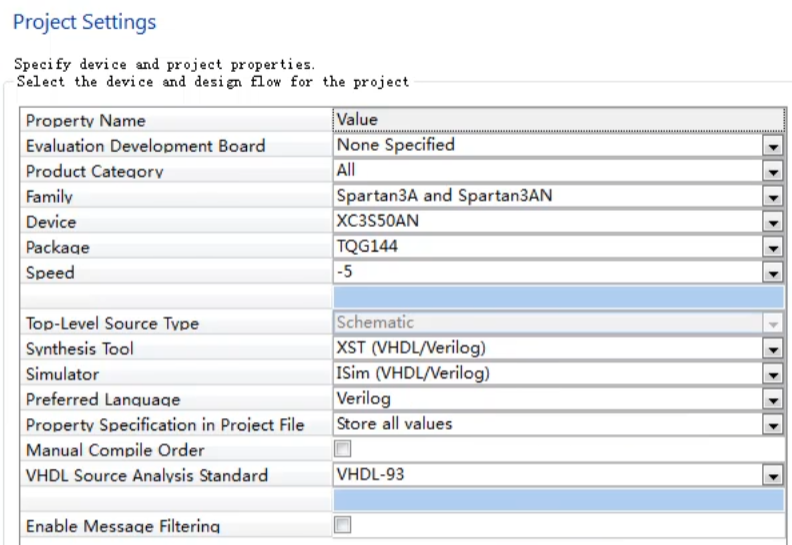Open the Family dropdown showing Spartan3A
Screen dimensions: 792x545
772,197
